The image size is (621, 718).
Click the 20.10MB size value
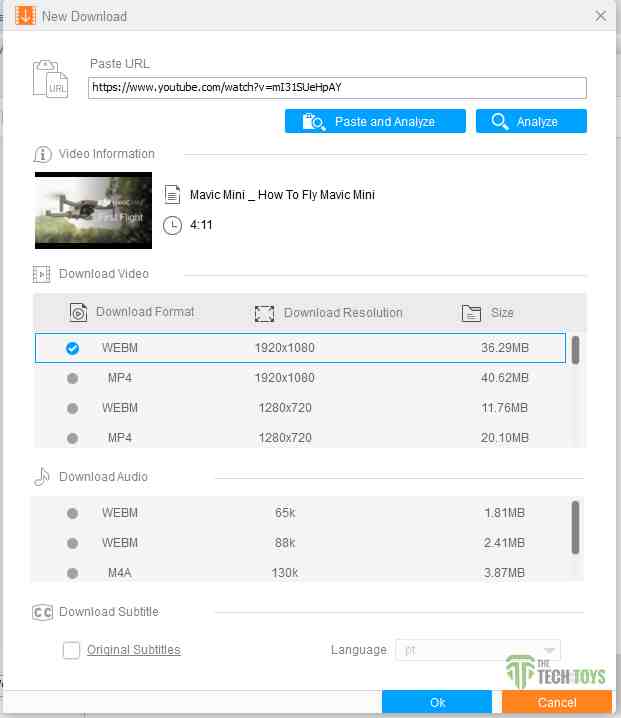505,438
